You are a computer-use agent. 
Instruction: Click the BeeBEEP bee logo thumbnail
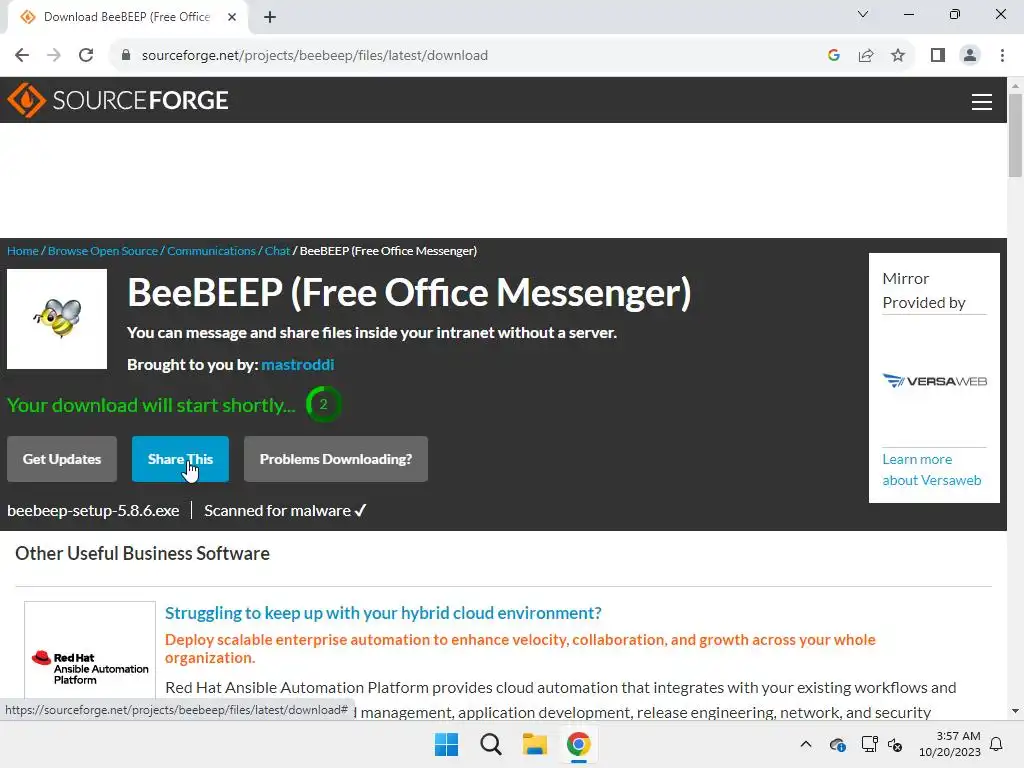pyautogui.click(x=57, y=319)
